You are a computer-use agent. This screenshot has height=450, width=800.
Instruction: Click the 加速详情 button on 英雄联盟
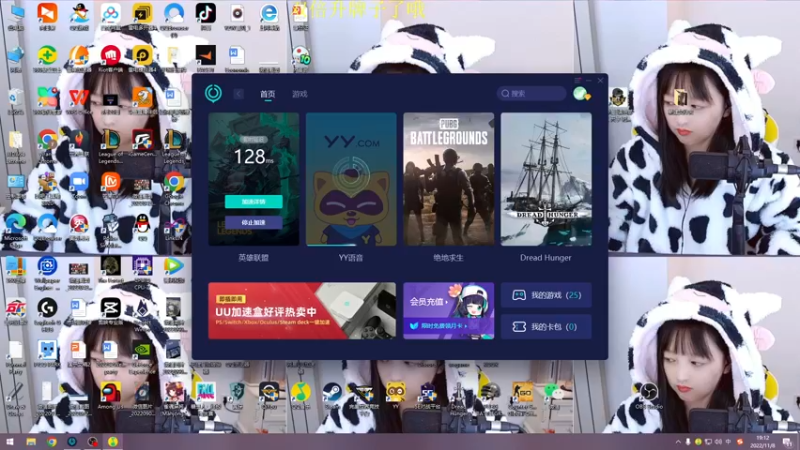coord(254,202)
